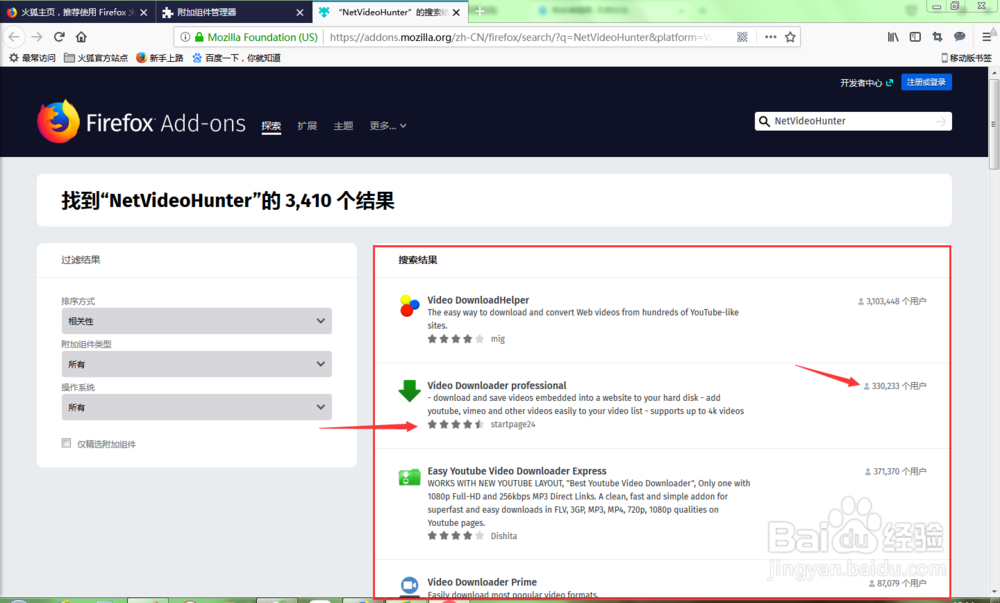Click the Dishita author name
Viewport: 1000px width, 603px height.
coord(504,536)
